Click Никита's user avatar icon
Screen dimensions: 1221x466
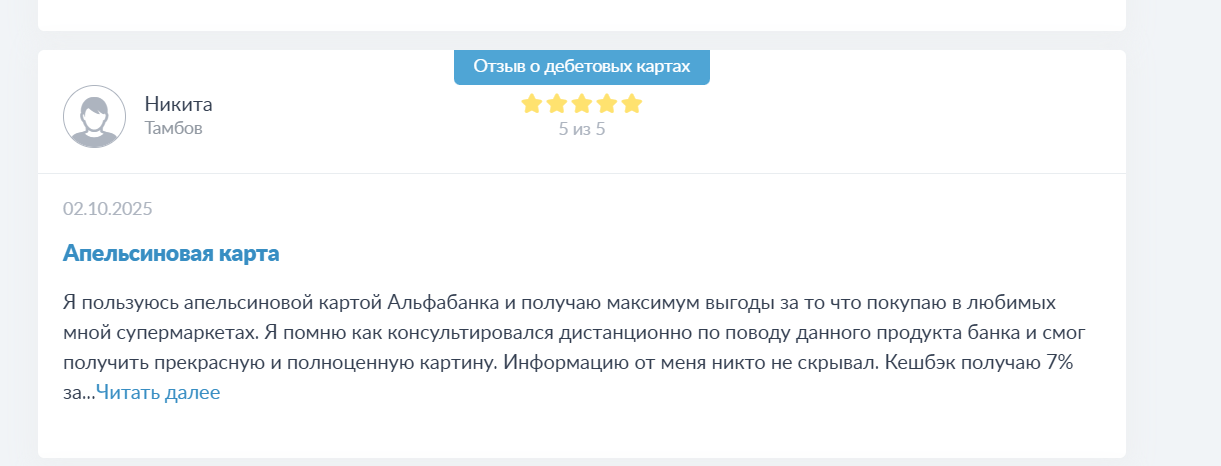(x=94, y=116)
